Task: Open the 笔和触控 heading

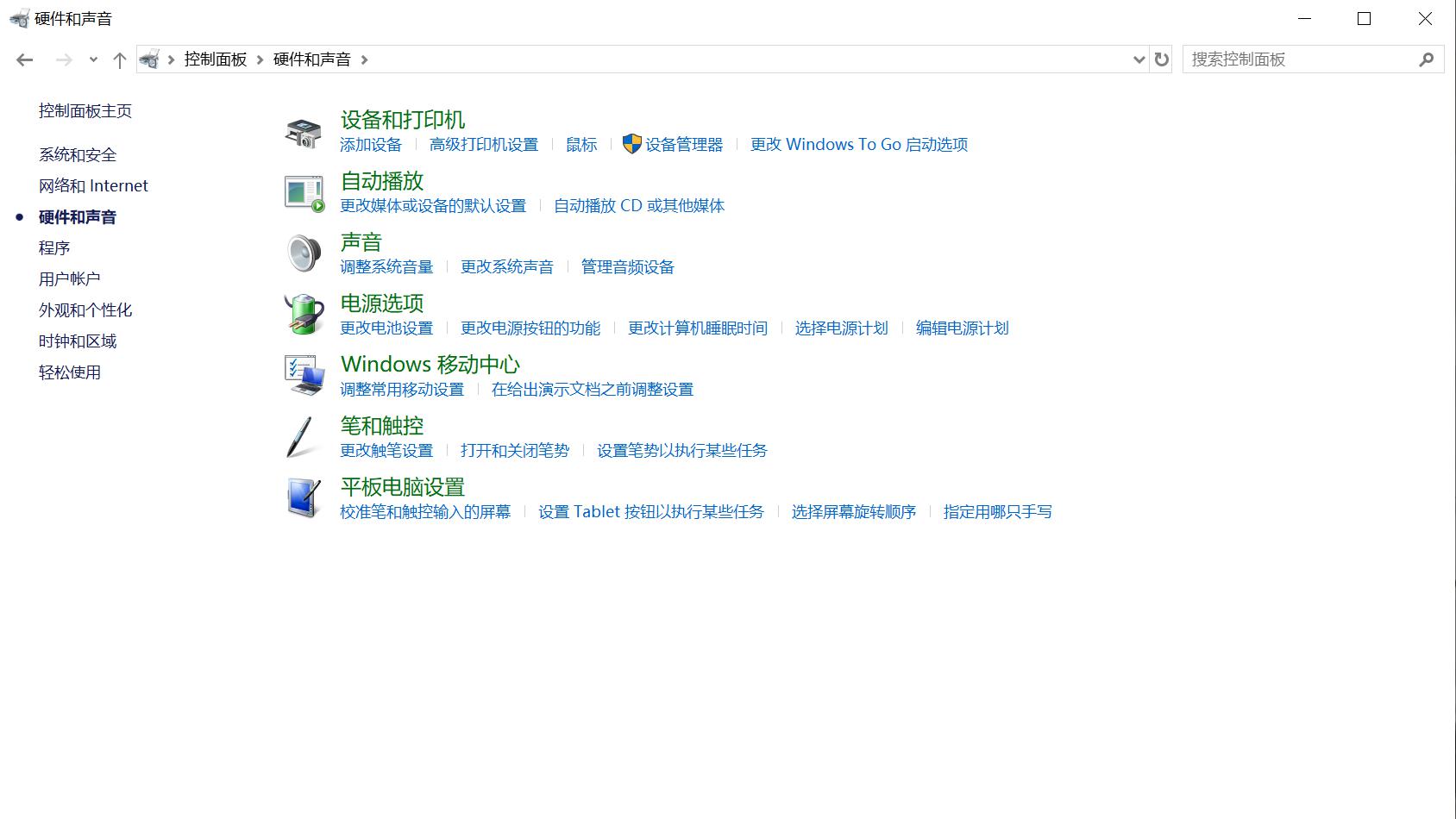Action: tap(382, 426)
